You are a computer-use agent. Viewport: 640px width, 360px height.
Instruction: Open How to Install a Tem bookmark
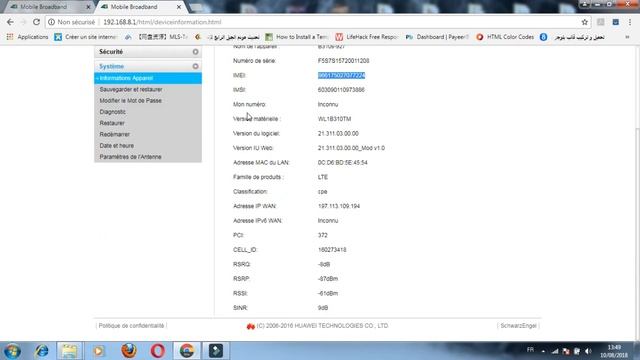point(297,37)
